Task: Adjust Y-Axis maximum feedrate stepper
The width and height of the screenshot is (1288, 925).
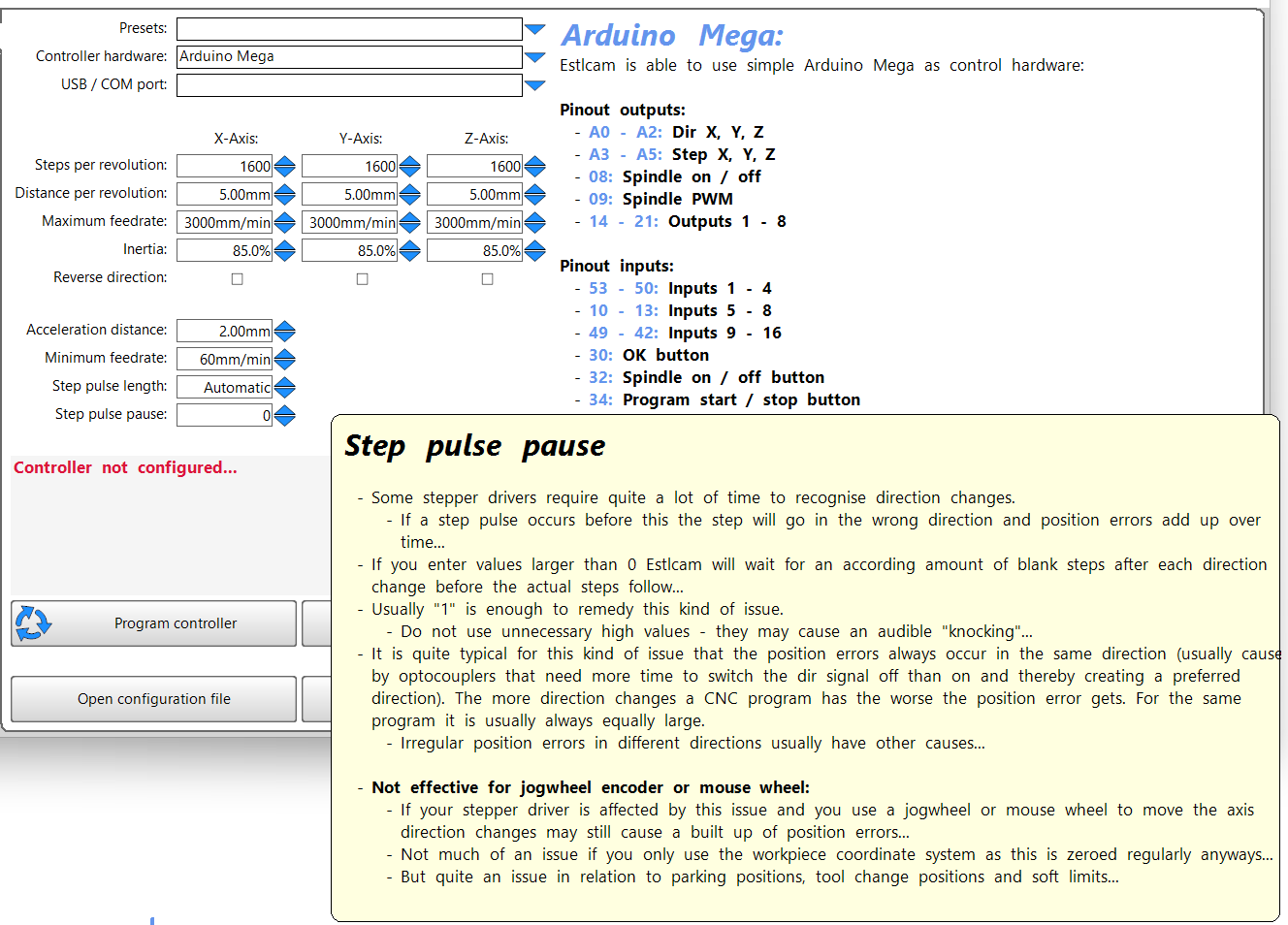Action: (409, 223)
